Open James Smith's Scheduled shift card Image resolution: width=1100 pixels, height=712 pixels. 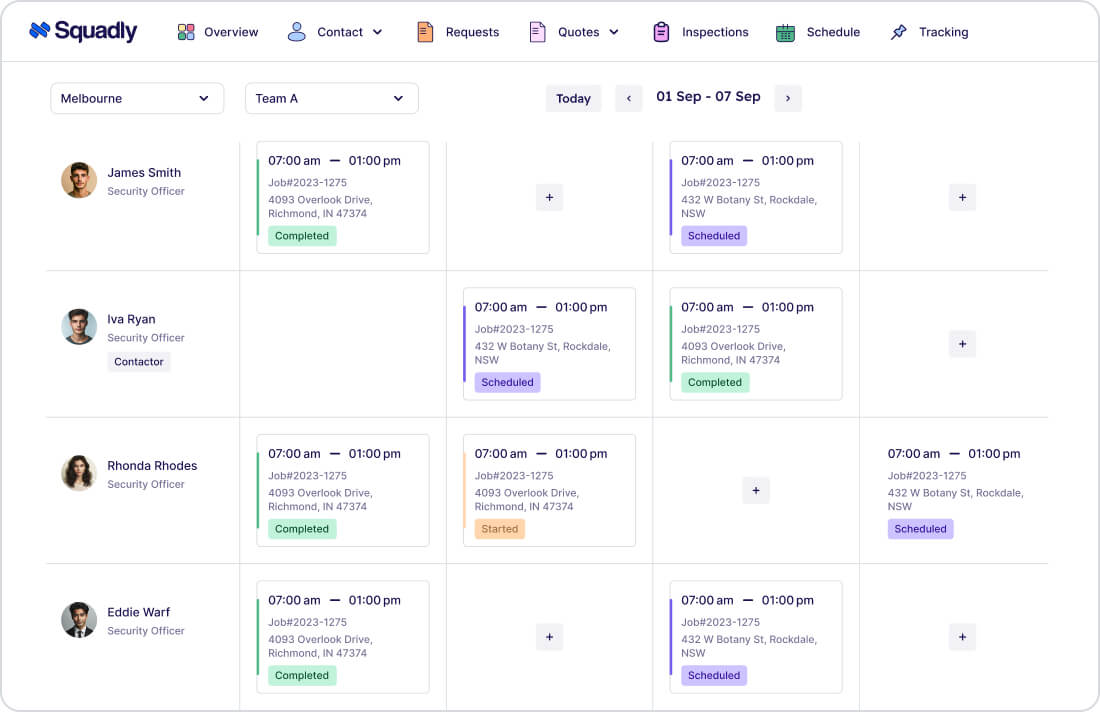[x=756, y=198]
